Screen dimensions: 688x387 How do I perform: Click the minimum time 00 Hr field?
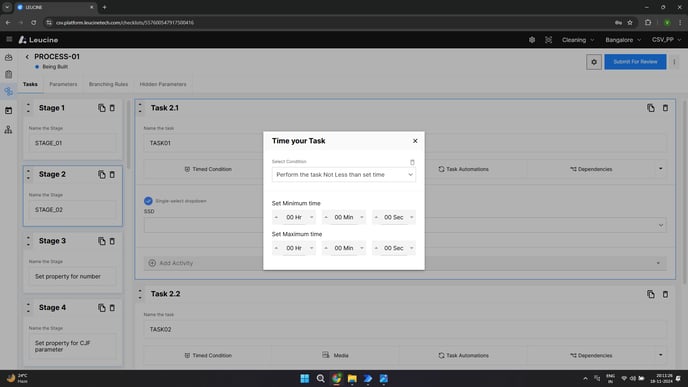294,217
